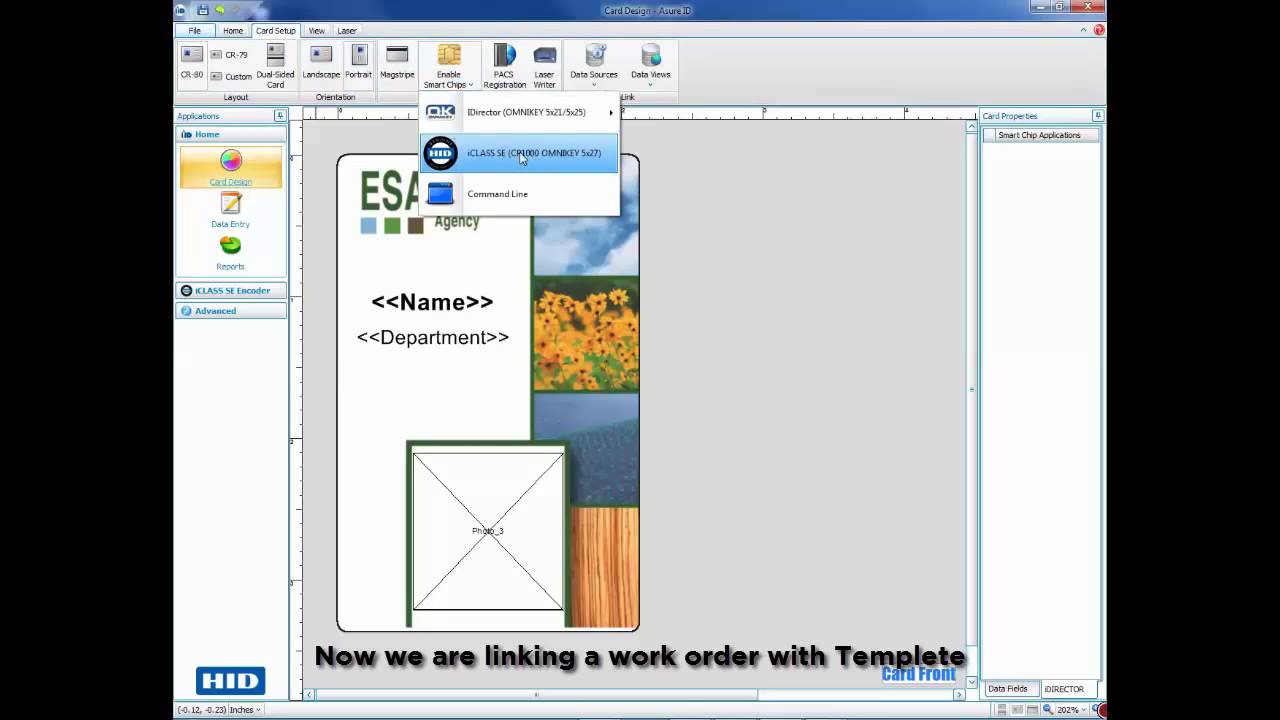Open Data Entry application
Image resolution: width=1280 pixels, height=720 pixels.
point(231,210)
